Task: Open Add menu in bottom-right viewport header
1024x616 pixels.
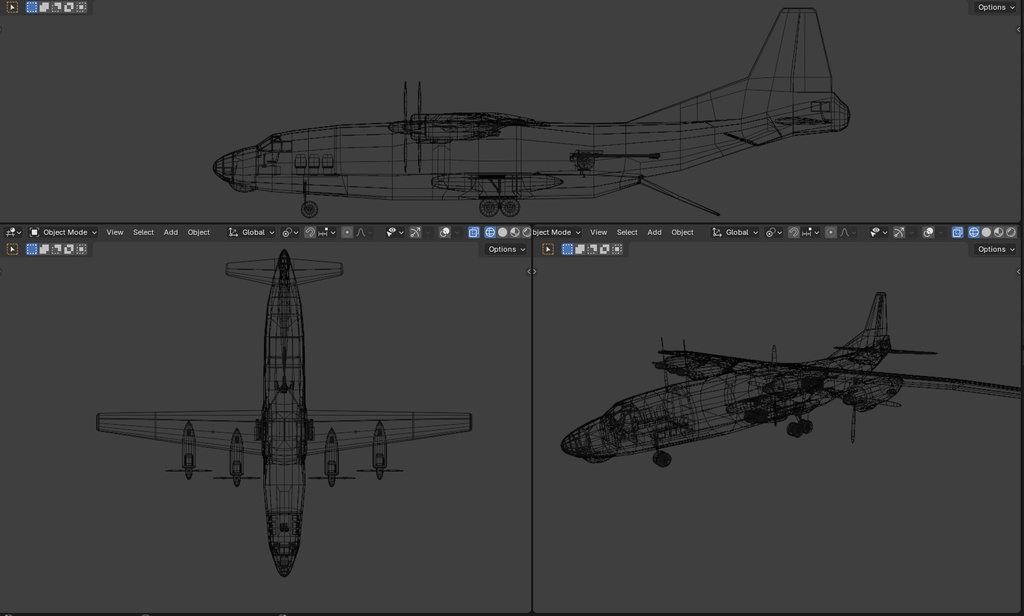Action: (x=654, y=232)
